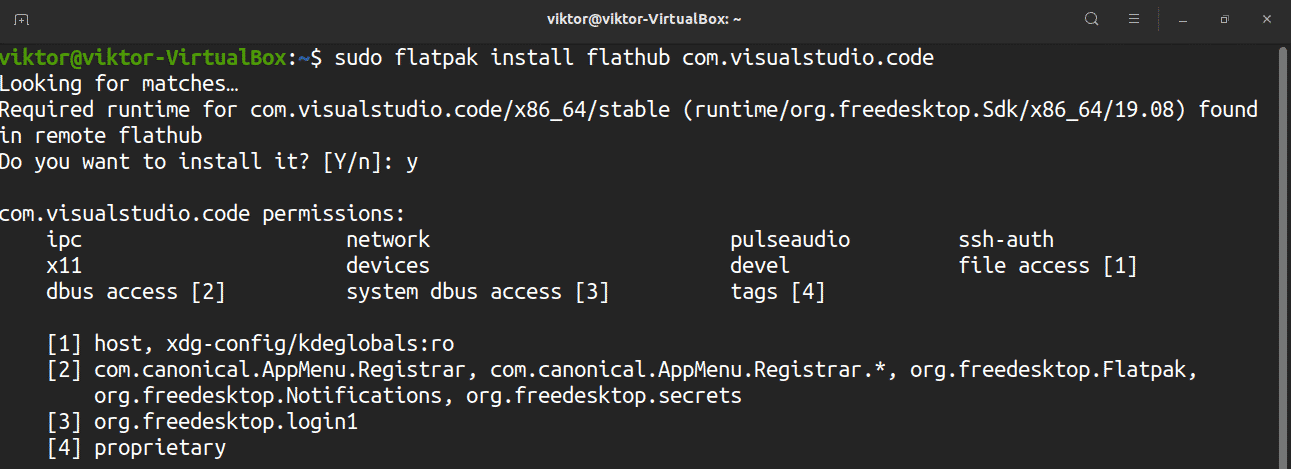This screenshot has height=469, width=1291.
Task: Click the "file access [1]" permission
Action: pyautogui.click(x=1047, y=266)
